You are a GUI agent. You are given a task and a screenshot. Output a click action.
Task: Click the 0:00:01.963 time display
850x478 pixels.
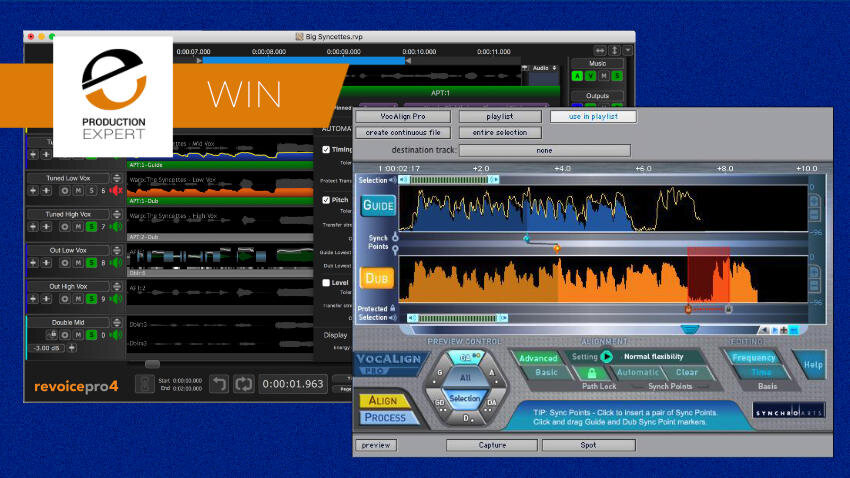pyautogui.click(x=293, y=384)
